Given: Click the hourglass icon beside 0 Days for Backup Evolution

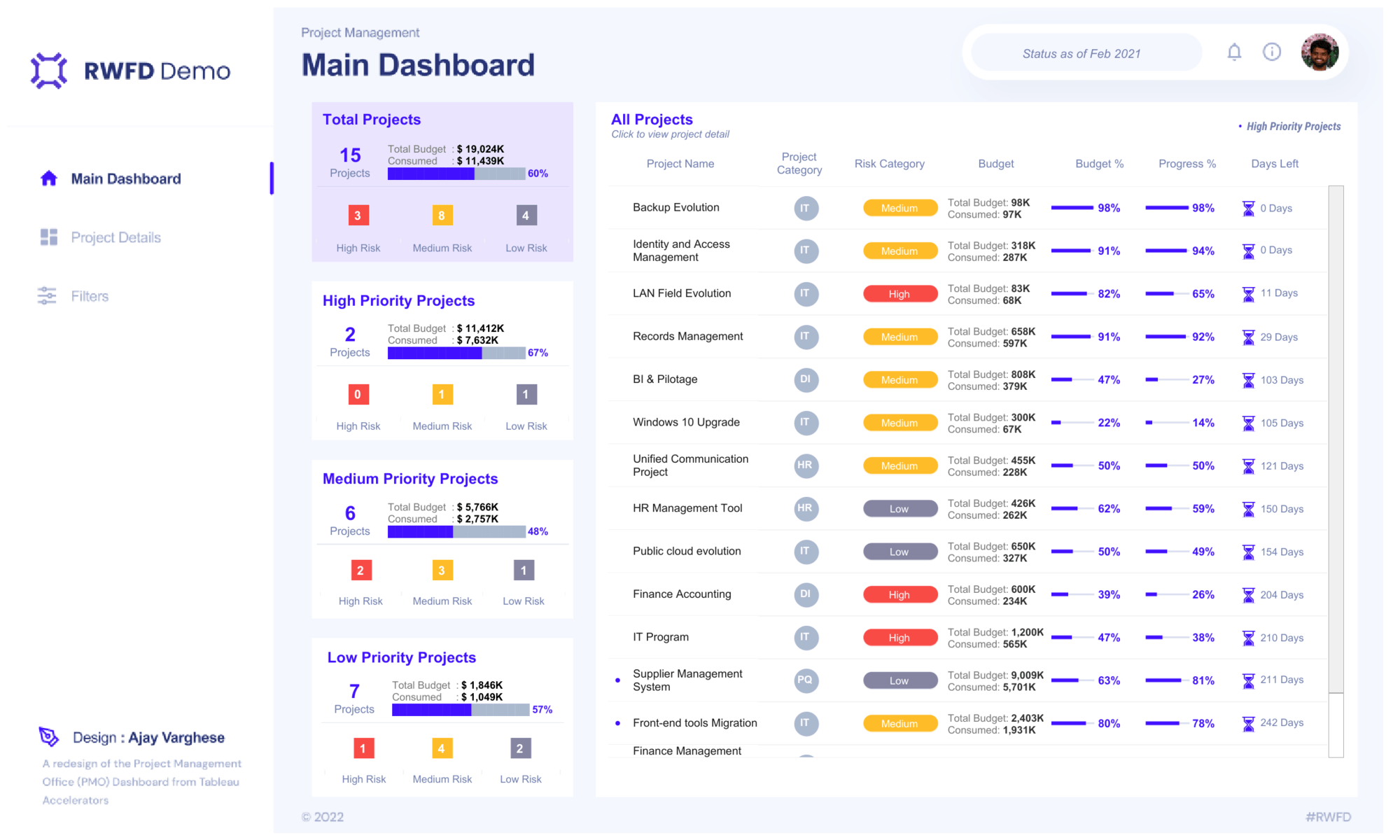Looking at the screenshot, I should click(1248, 208).
